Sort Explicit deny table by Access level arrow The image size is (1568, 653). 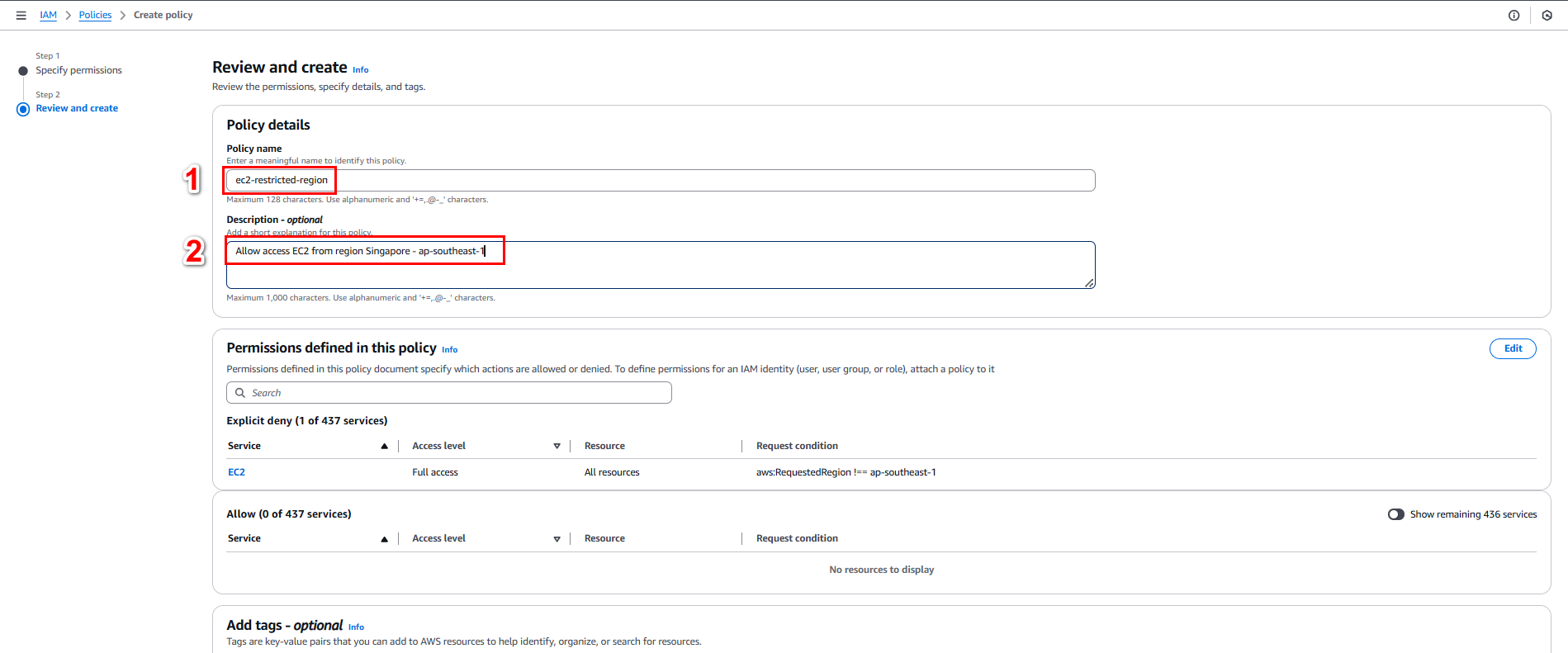pyautogui.click(x=557, y=446)
